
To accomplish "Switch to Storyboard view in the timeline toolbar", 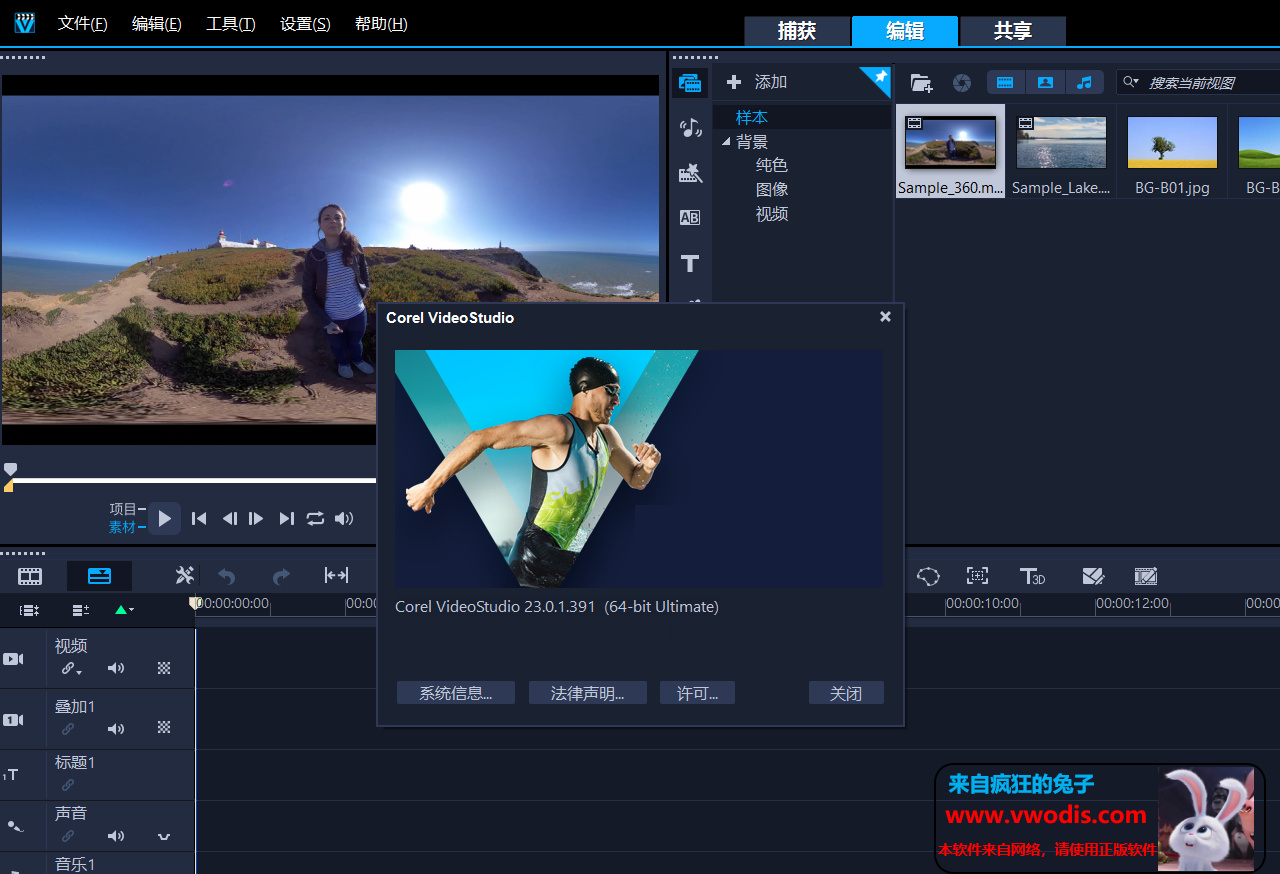I will (29, 576).
